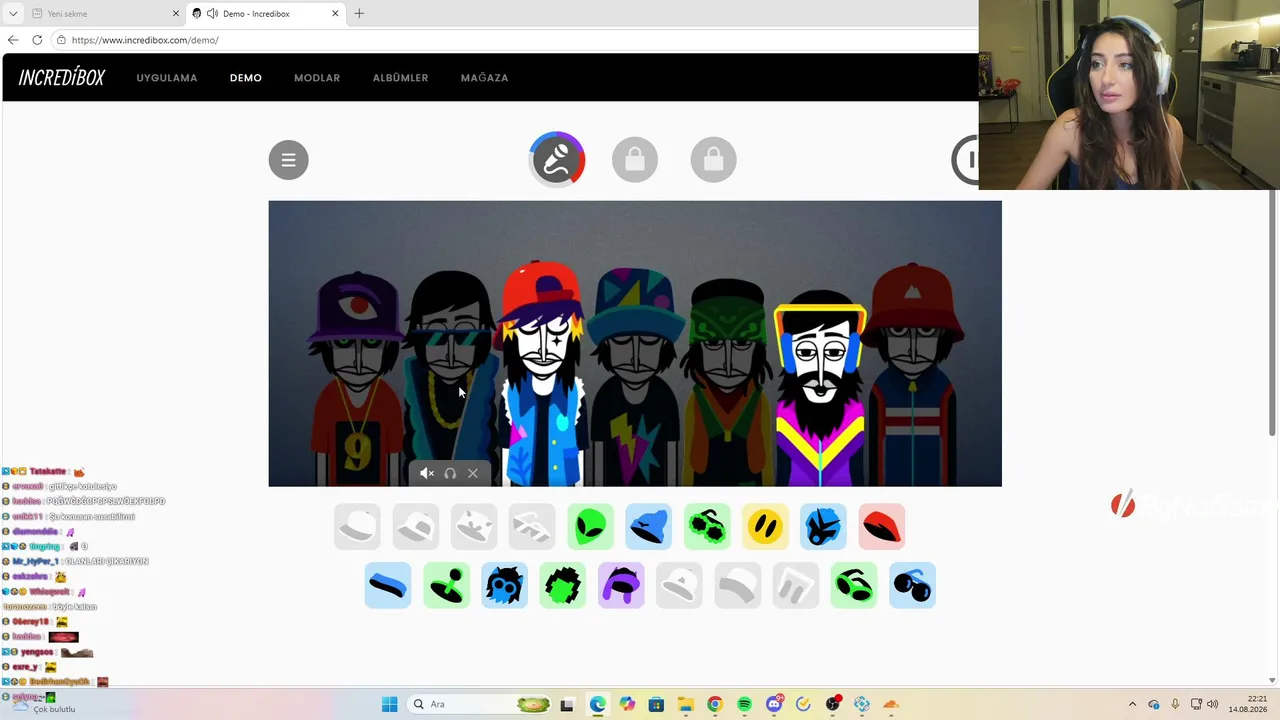Open Discord from the taskbar

773,704
